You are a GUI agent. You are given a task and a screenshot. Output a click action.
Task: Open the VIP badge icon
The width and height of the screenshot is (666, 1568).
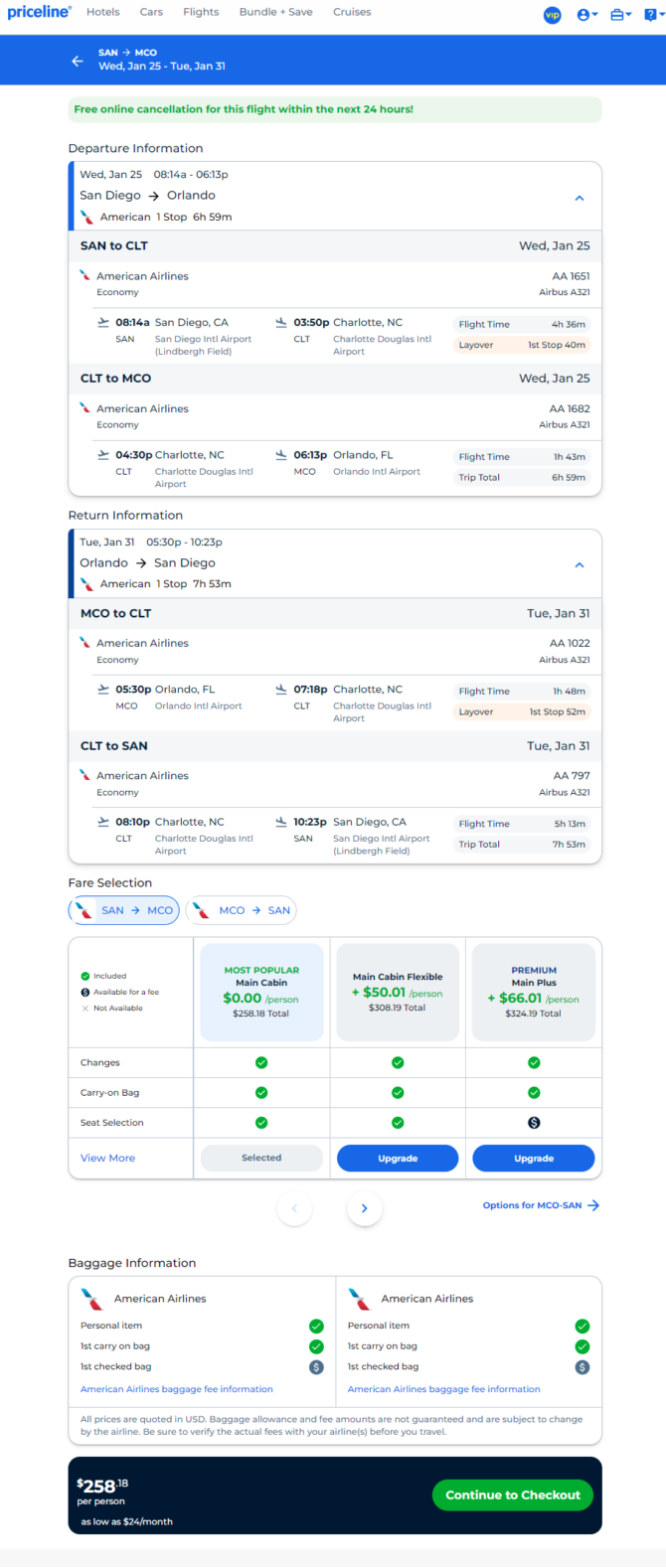552,14
